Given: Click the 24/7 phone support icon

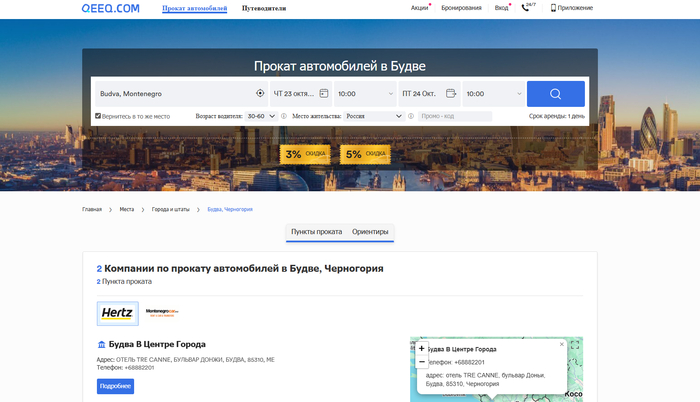Looking at the screenshot, I should point(527,7).
